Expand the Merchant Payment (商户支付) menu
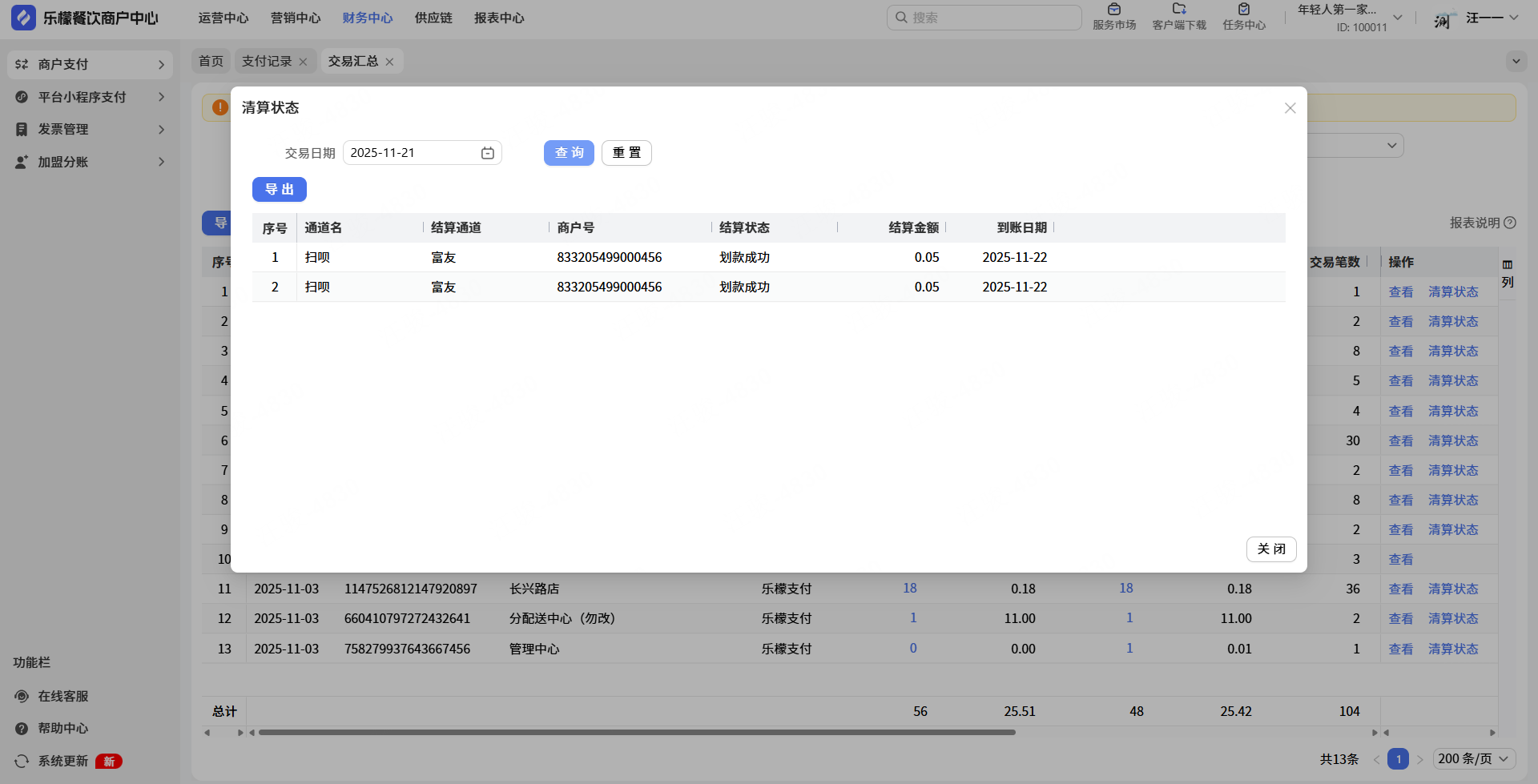Image resolution: width=1538 pixels, height=784 pixels. 90,64
